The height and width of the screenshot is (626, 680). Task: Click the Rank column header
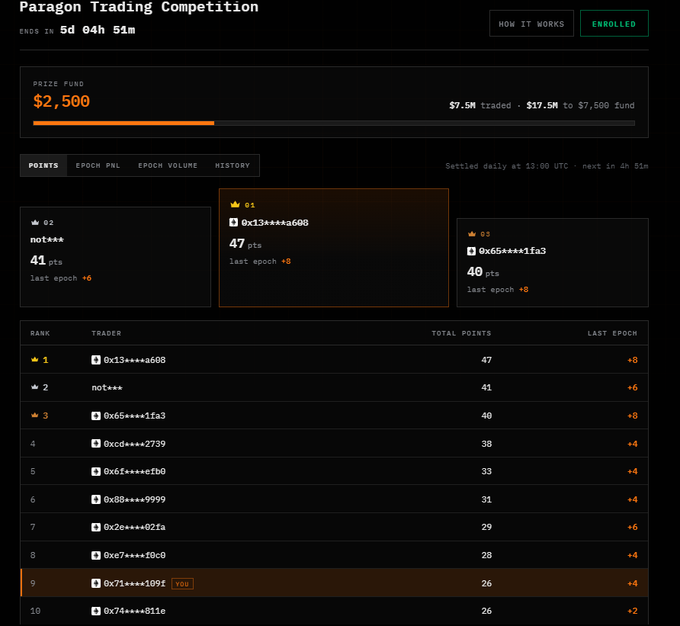tap(40, 333)
